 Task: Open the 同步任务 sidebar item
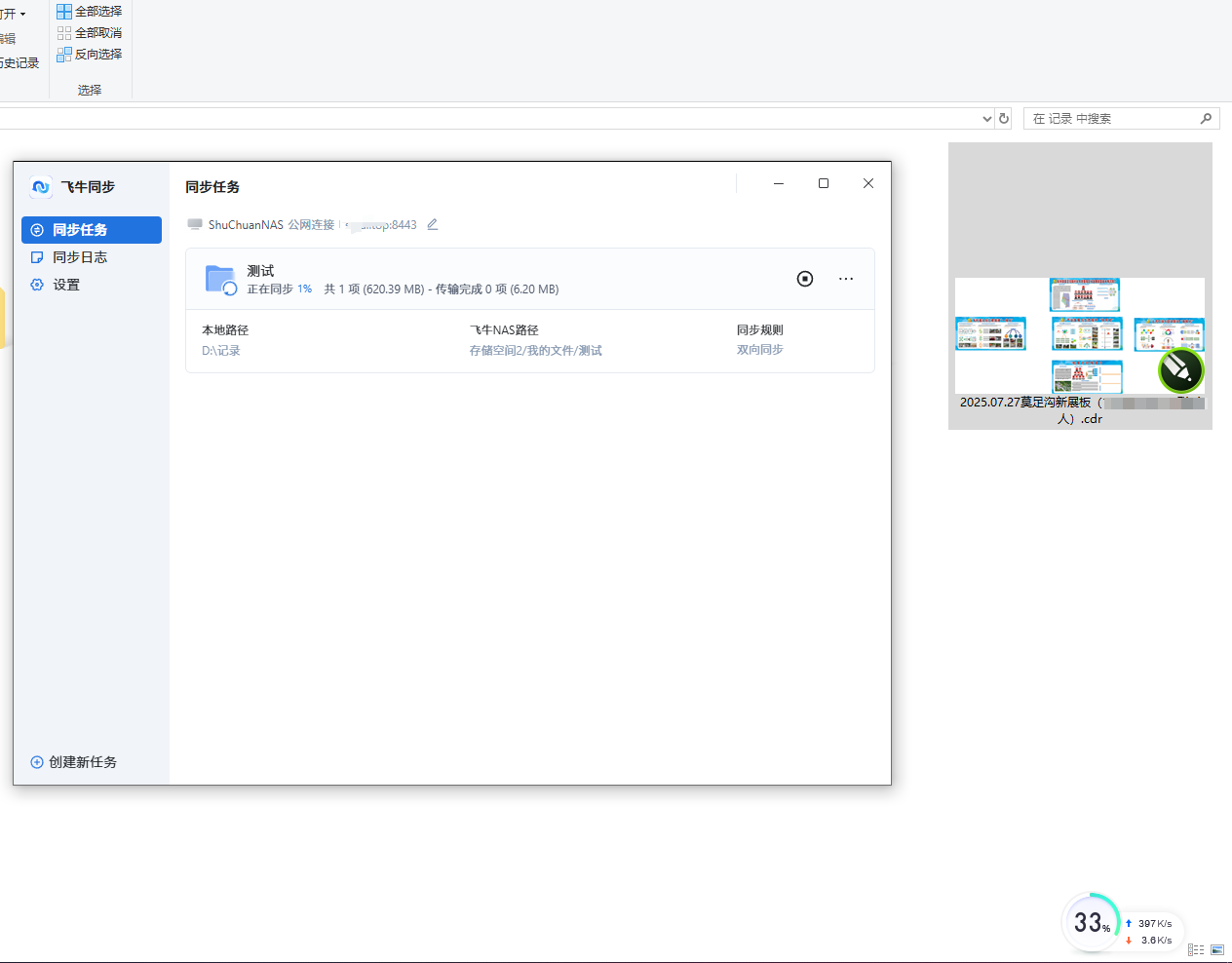coord(92,230)
